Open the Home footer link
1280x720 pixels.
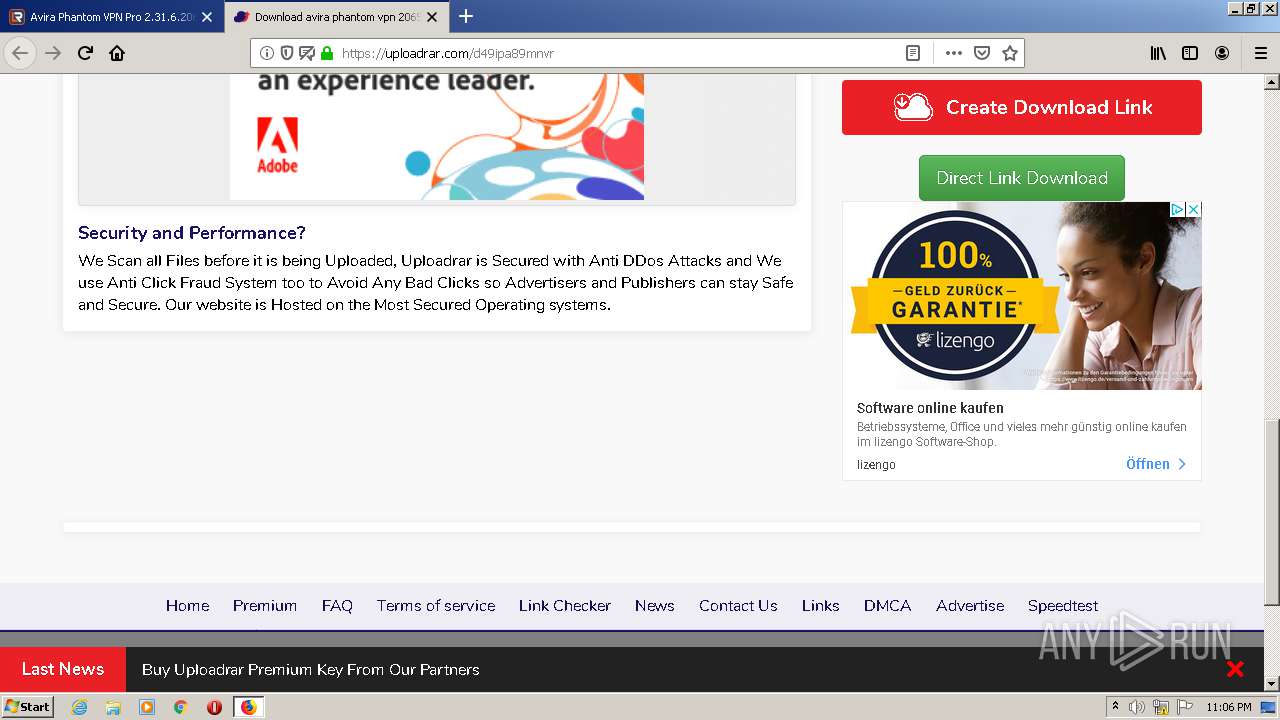[188, 606]
